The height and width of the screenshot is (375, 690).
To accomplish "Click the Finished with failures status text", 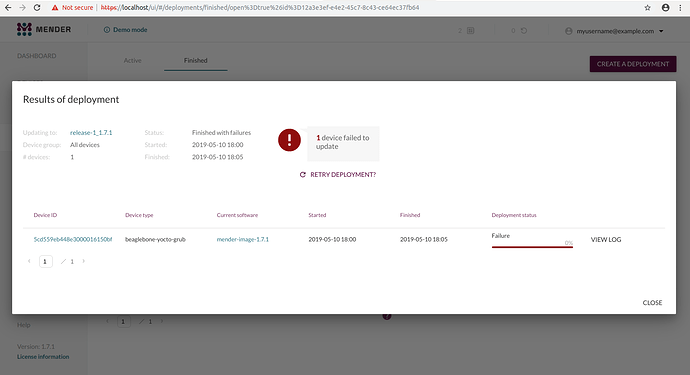I will 221,132.
